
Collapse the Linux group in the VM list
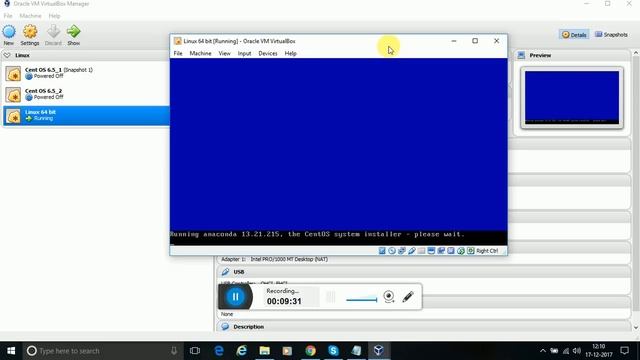click(7, 55)
